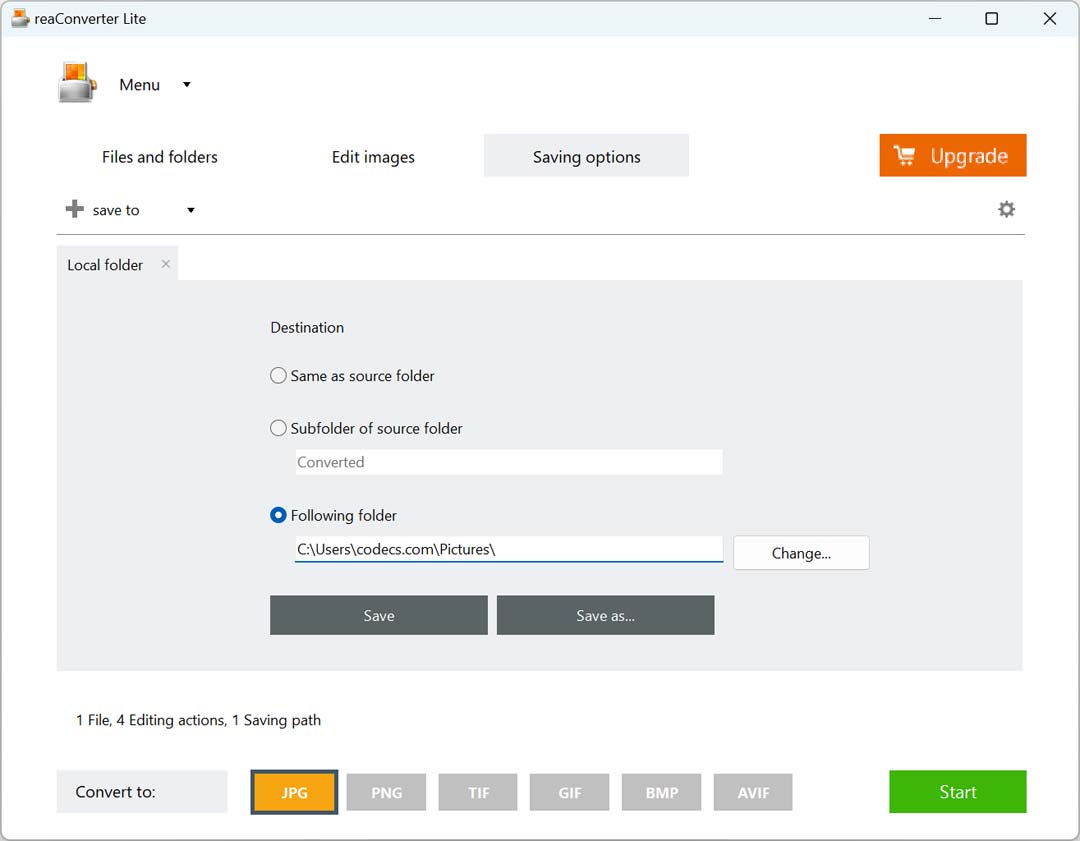Click the Change... button
The image size is (1080, 841).
(801, 553)
